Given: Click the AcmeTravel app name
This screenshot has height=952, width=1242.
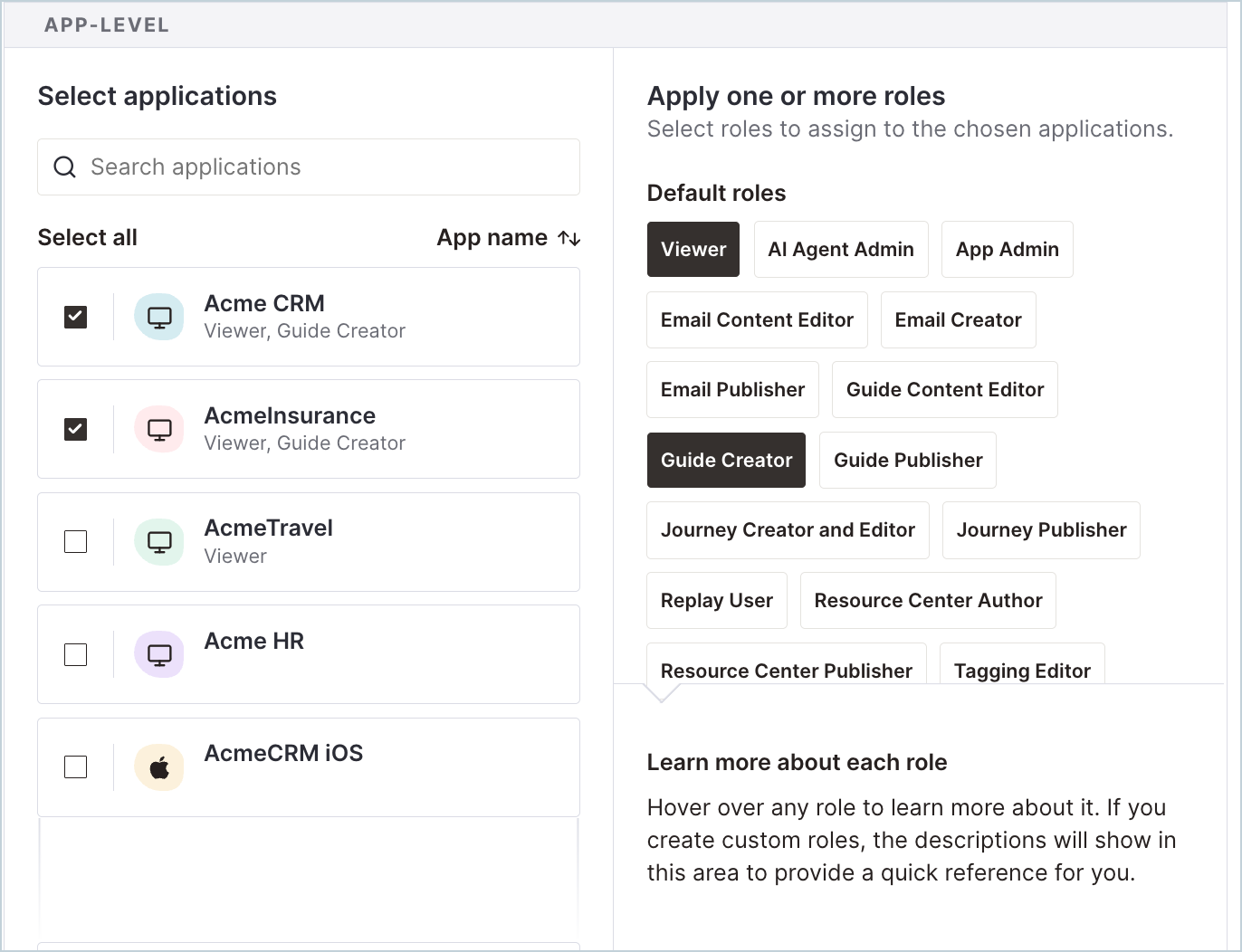Looking at the screenshot, I should (x=269, y=528).
